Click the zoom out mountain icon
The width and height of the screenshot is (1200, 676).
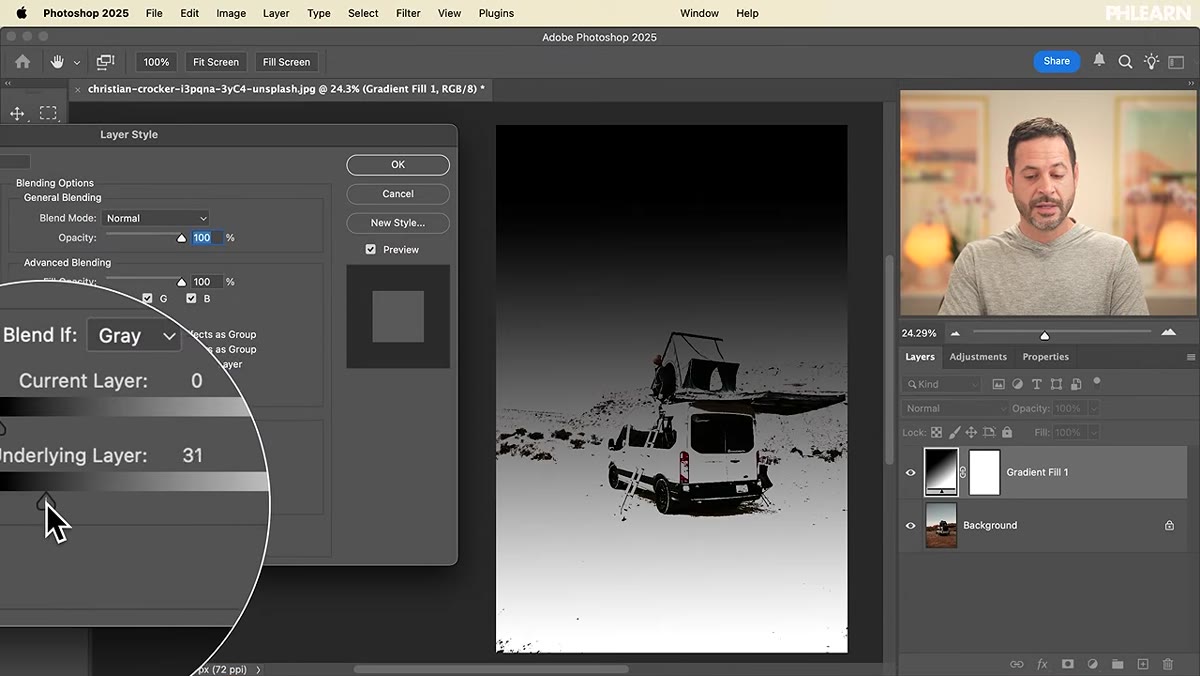pyautogui.click(x=955, y=333)
